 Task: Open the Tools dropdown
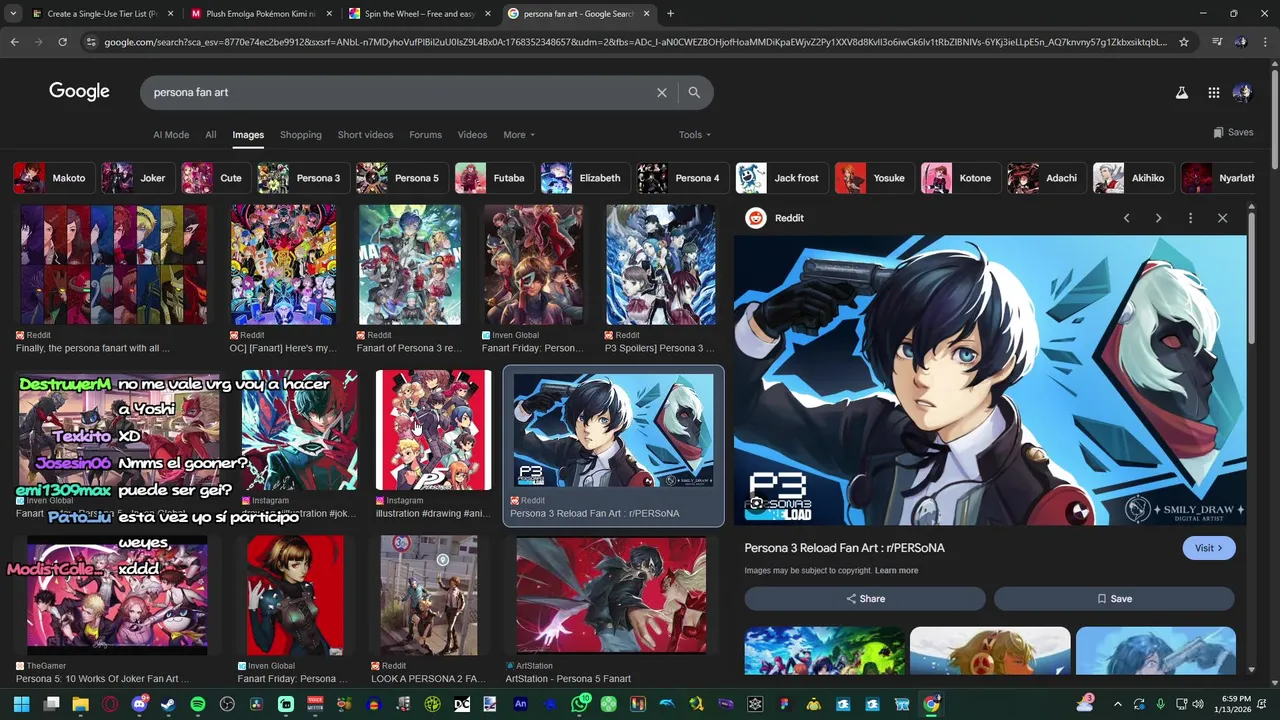click(695, 135)
